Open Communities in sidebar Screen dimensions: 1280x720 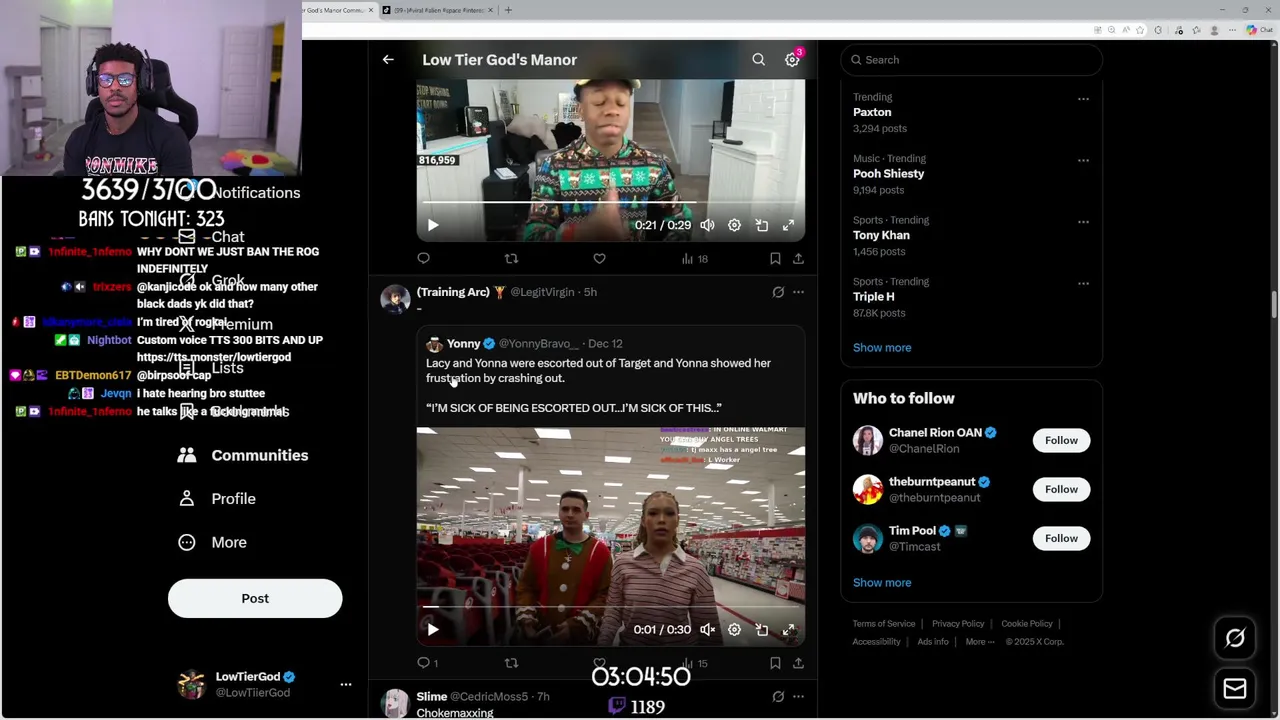tap(243, 456)
